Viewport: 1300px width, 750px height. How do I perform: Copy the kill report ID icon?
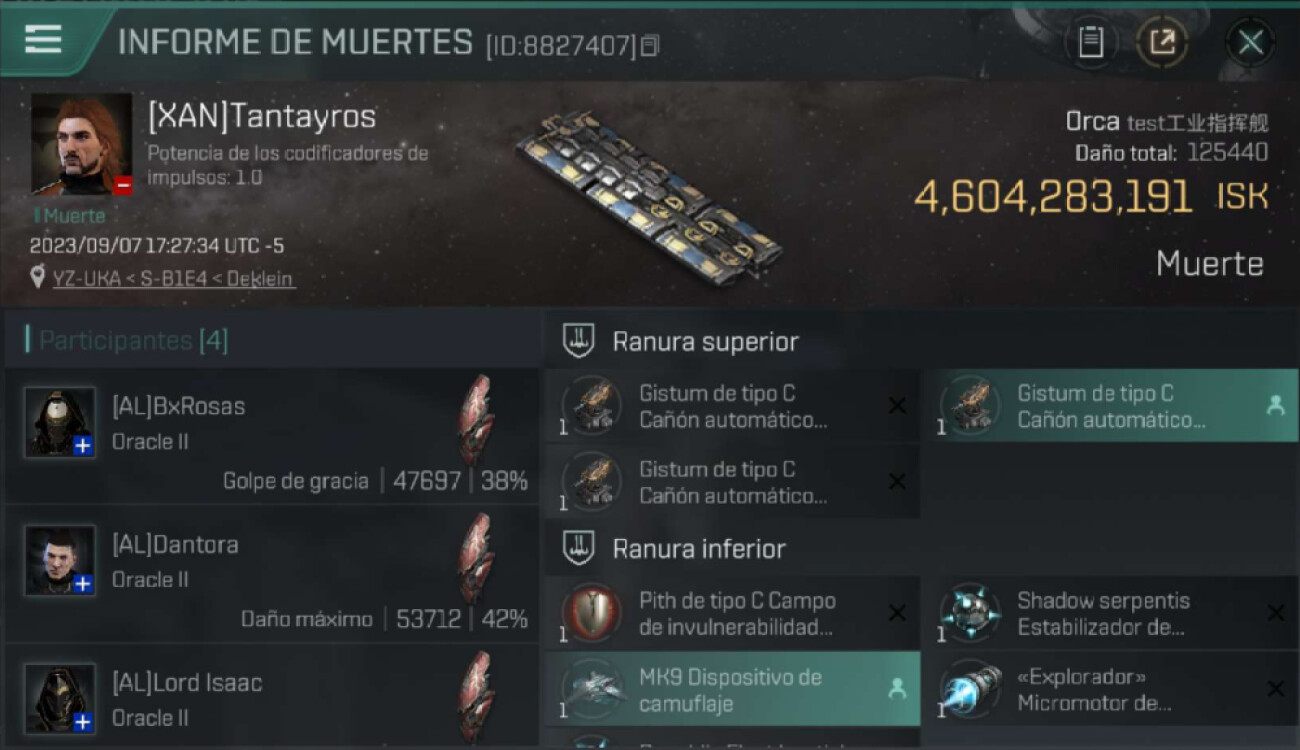tap(650, 46)
